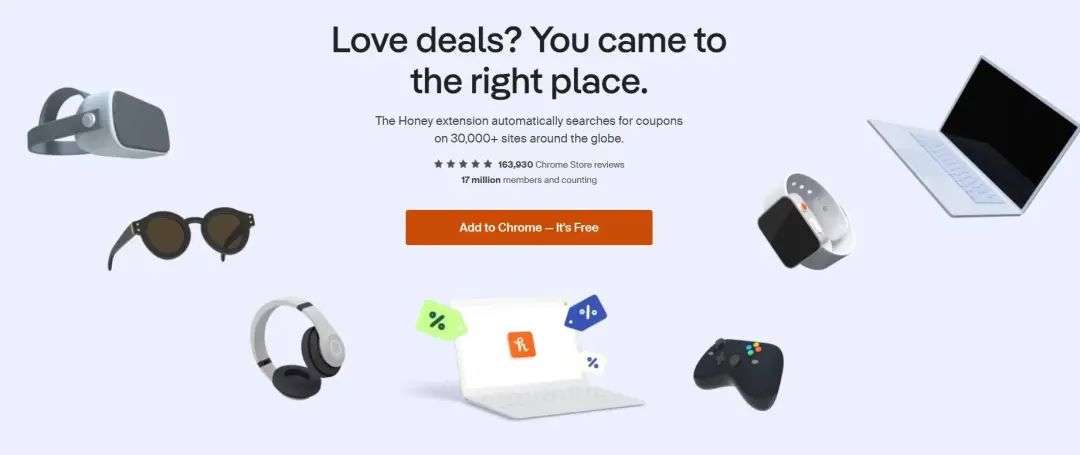Screen dimensions: 1080x455
Task: Click the '30,000+ sites around the globe' line
Action: pos(529,138)
